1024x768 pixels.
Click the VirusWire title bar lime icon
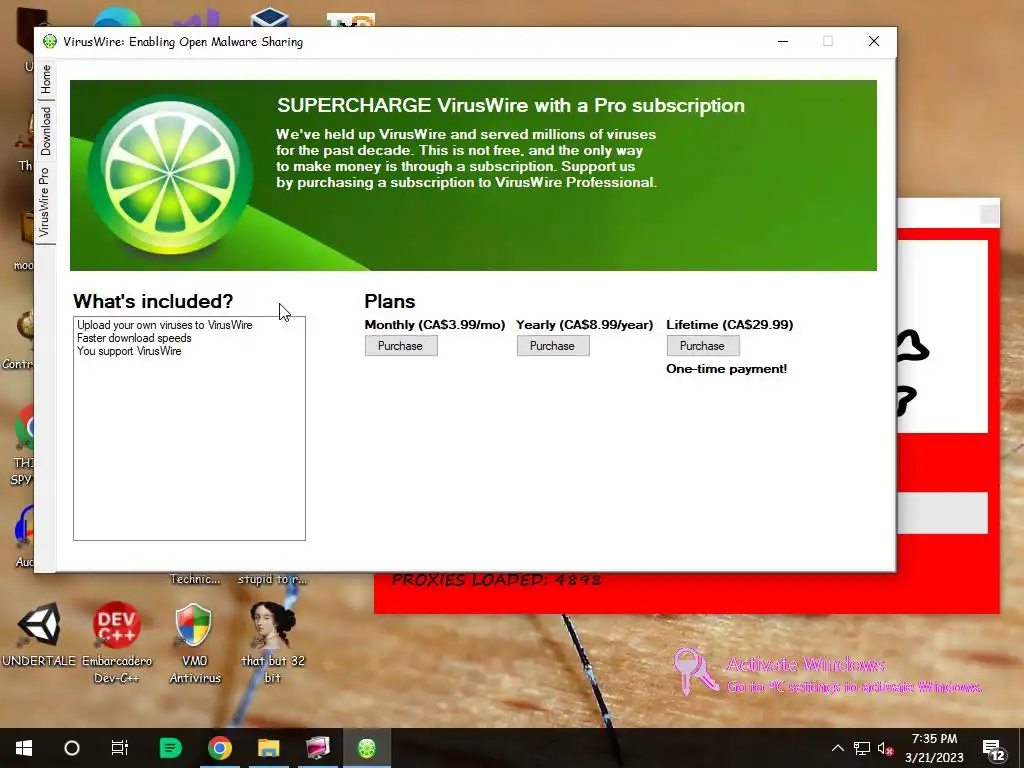[x=50, y=41]
